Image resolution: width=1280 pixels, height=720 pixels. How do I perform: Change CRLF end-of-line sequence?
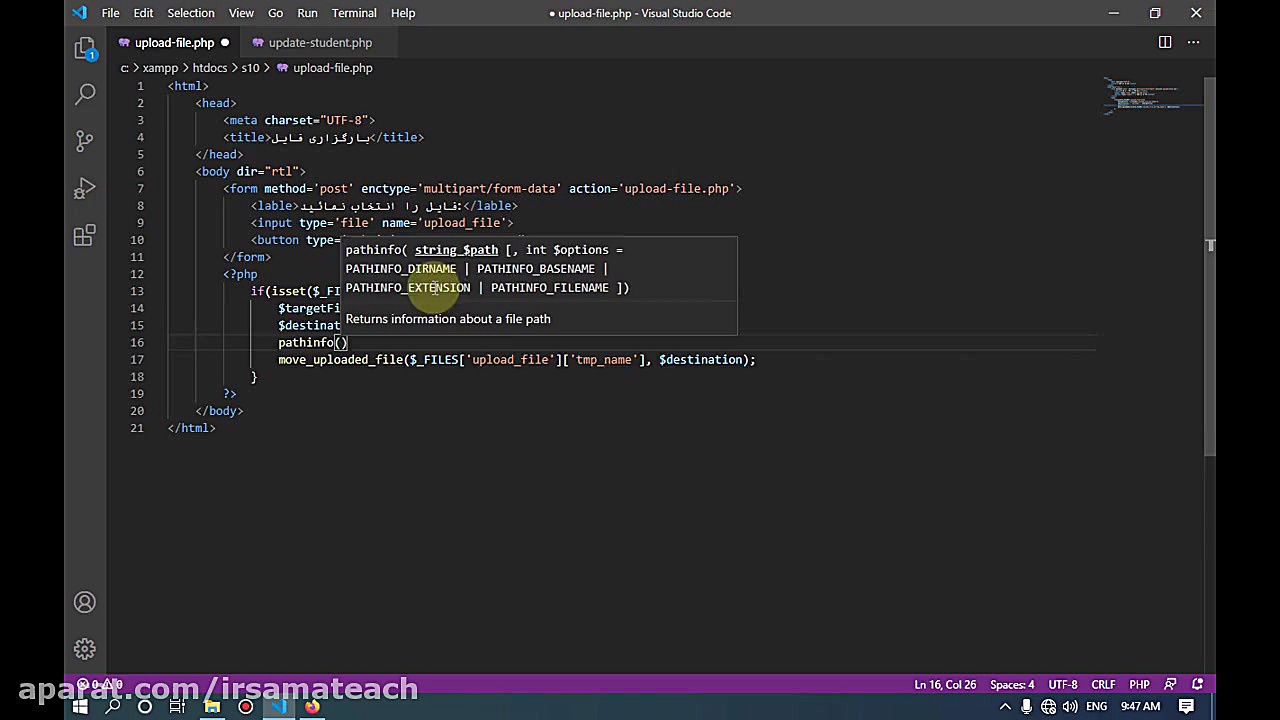coord(1103,685)
